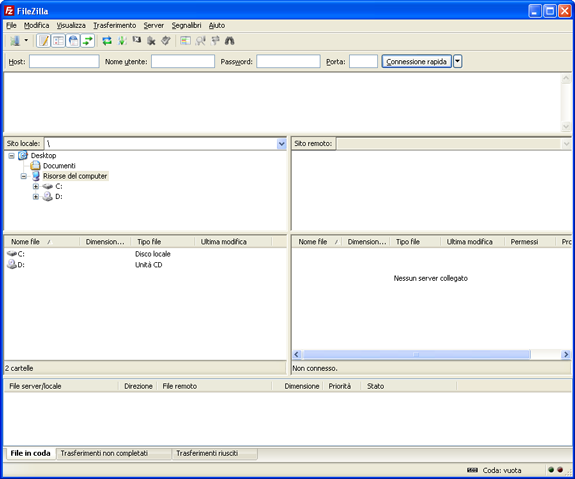
Task: Select Documenti in the local tree
Action: click(59, 166)
